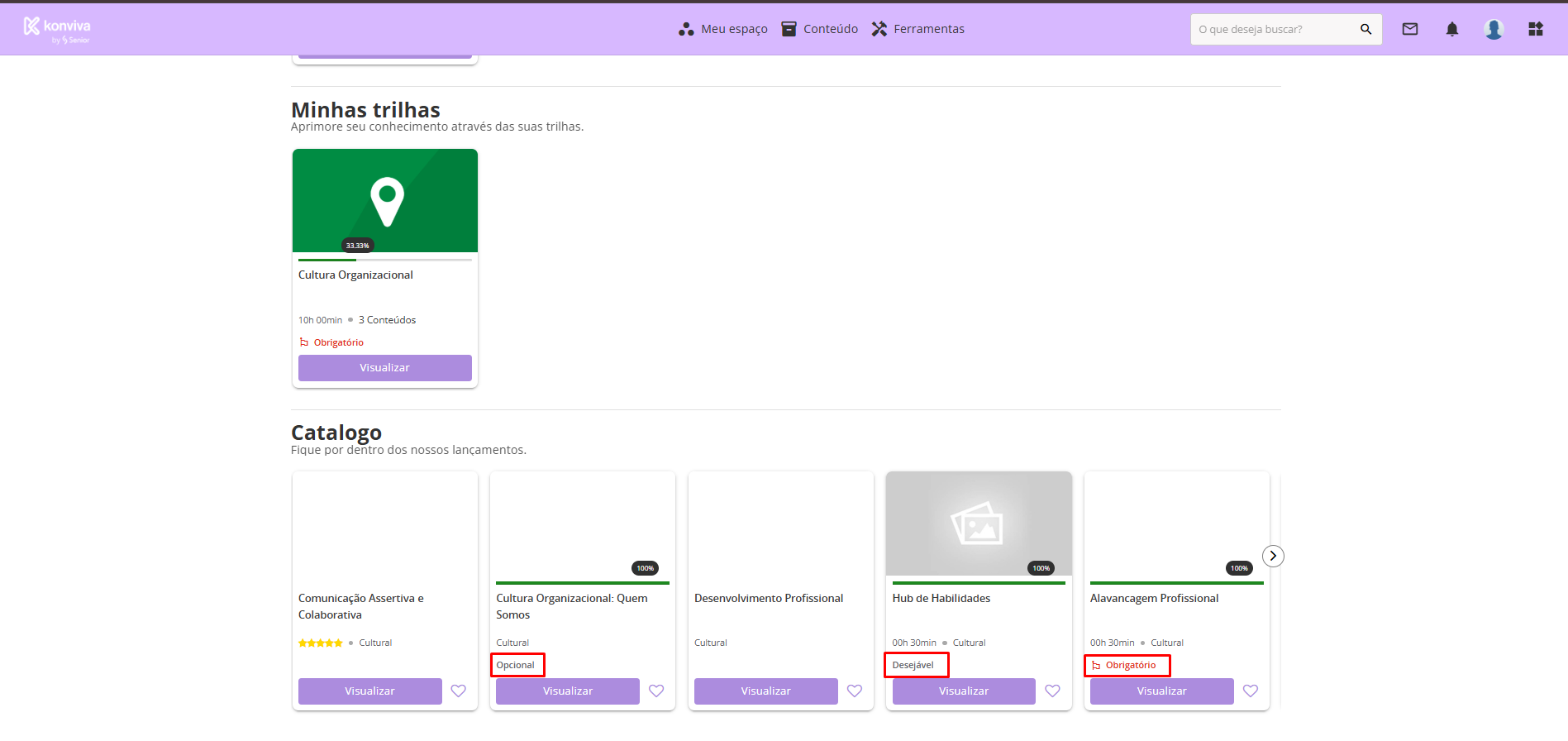The height and width of the screenshot is (741, 1568).
Task: Toggle favorite heart on Alavancagem Profissional
Action: 1251,691
